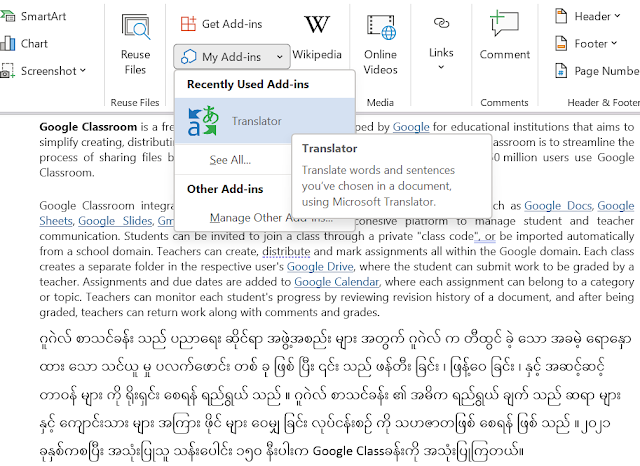Screen dimensions: 640x466
Task: Click the Page Number icon
Action: pyautogui.click(x=561, y=71)
